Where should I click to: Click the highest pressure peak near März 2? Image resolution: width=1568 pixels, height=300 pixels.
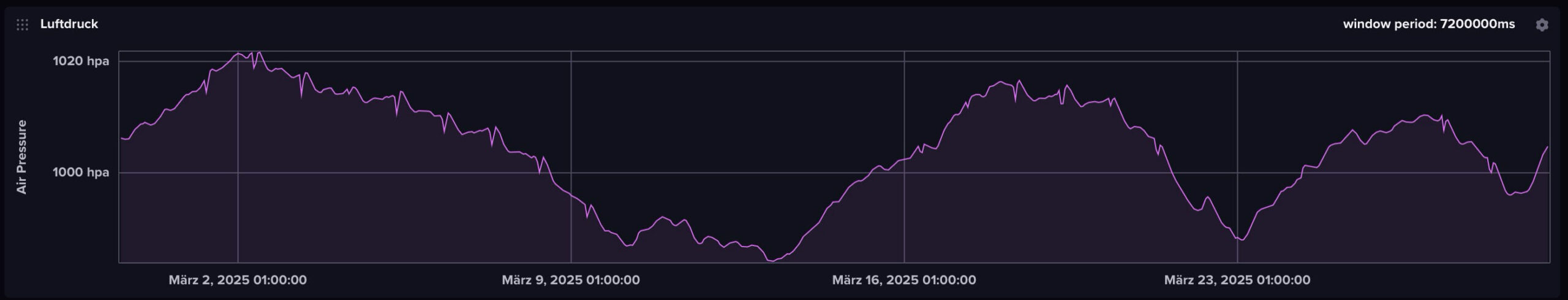(260, 52)
